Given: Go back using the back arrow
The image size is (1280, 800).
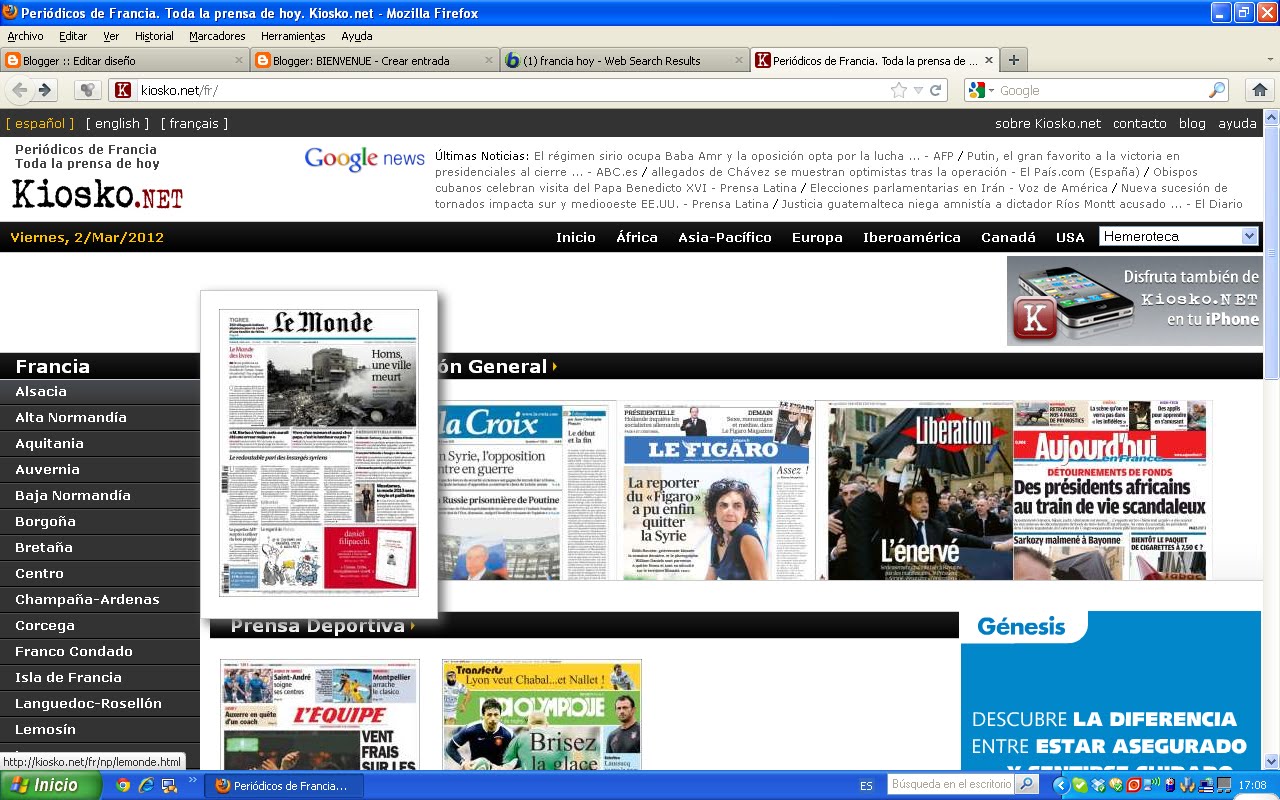Looking at the screenshot, I should [20, 90].
